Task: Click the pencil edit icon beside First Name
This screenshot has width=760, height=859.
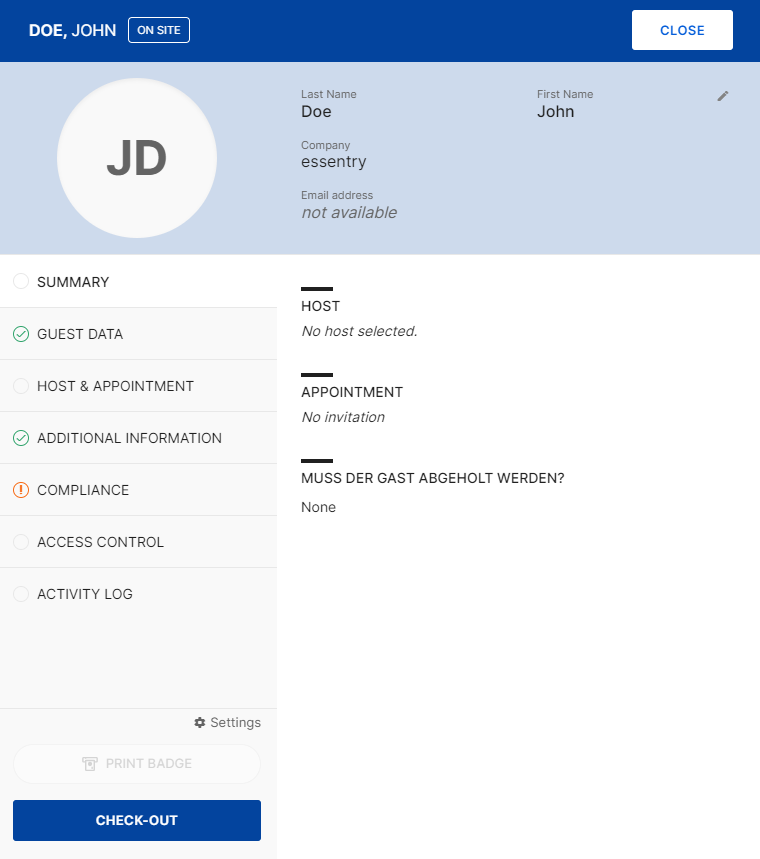Action: click(723, 96)
